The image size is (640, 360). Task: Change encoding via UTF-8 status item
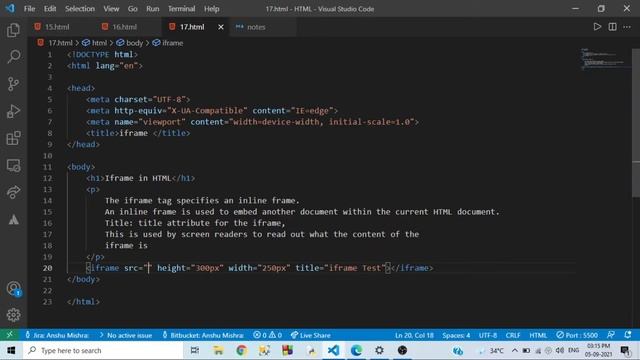[x=488, y=335]
